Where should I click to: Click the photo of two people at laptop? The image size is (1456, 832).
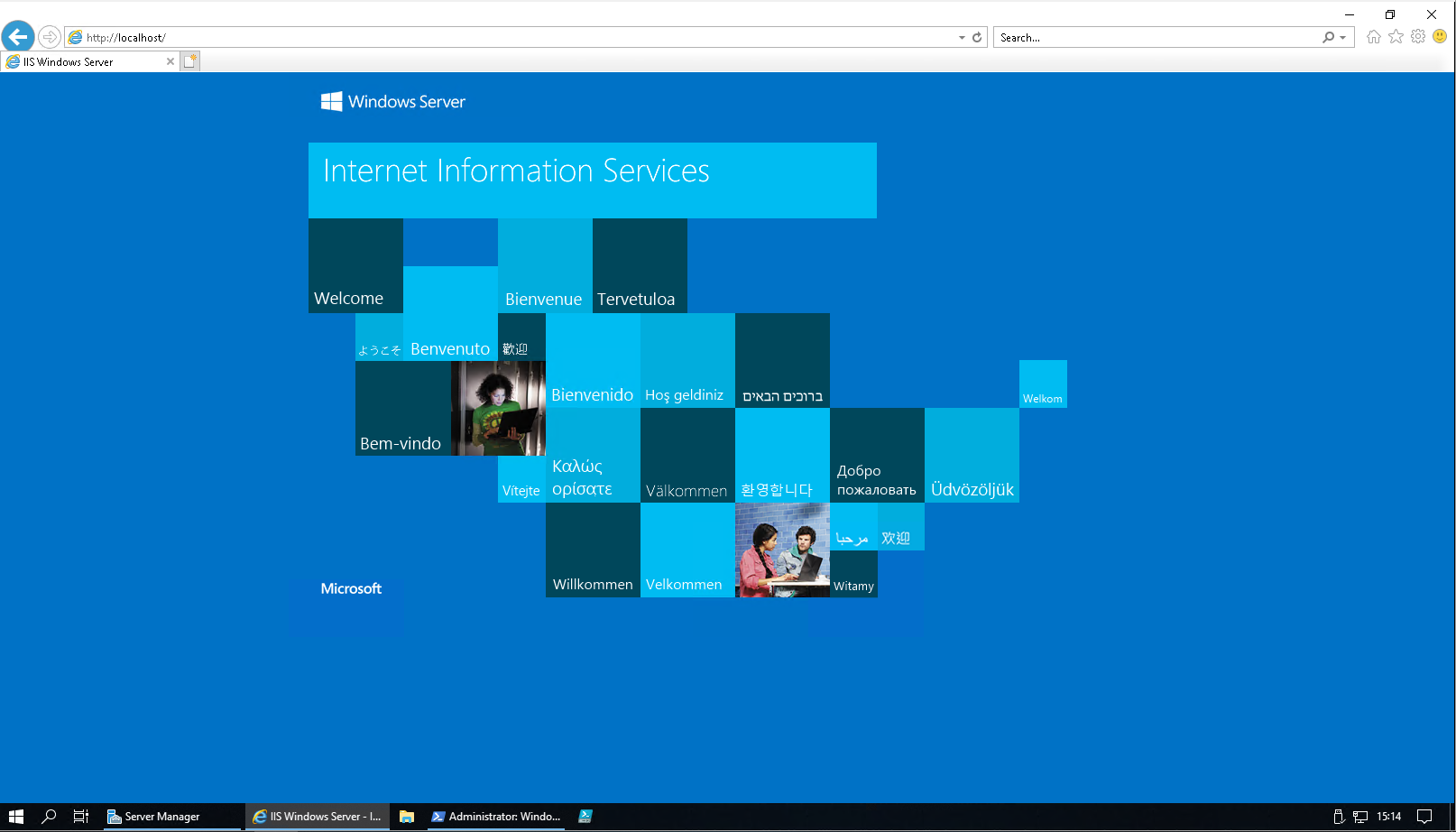782,550
